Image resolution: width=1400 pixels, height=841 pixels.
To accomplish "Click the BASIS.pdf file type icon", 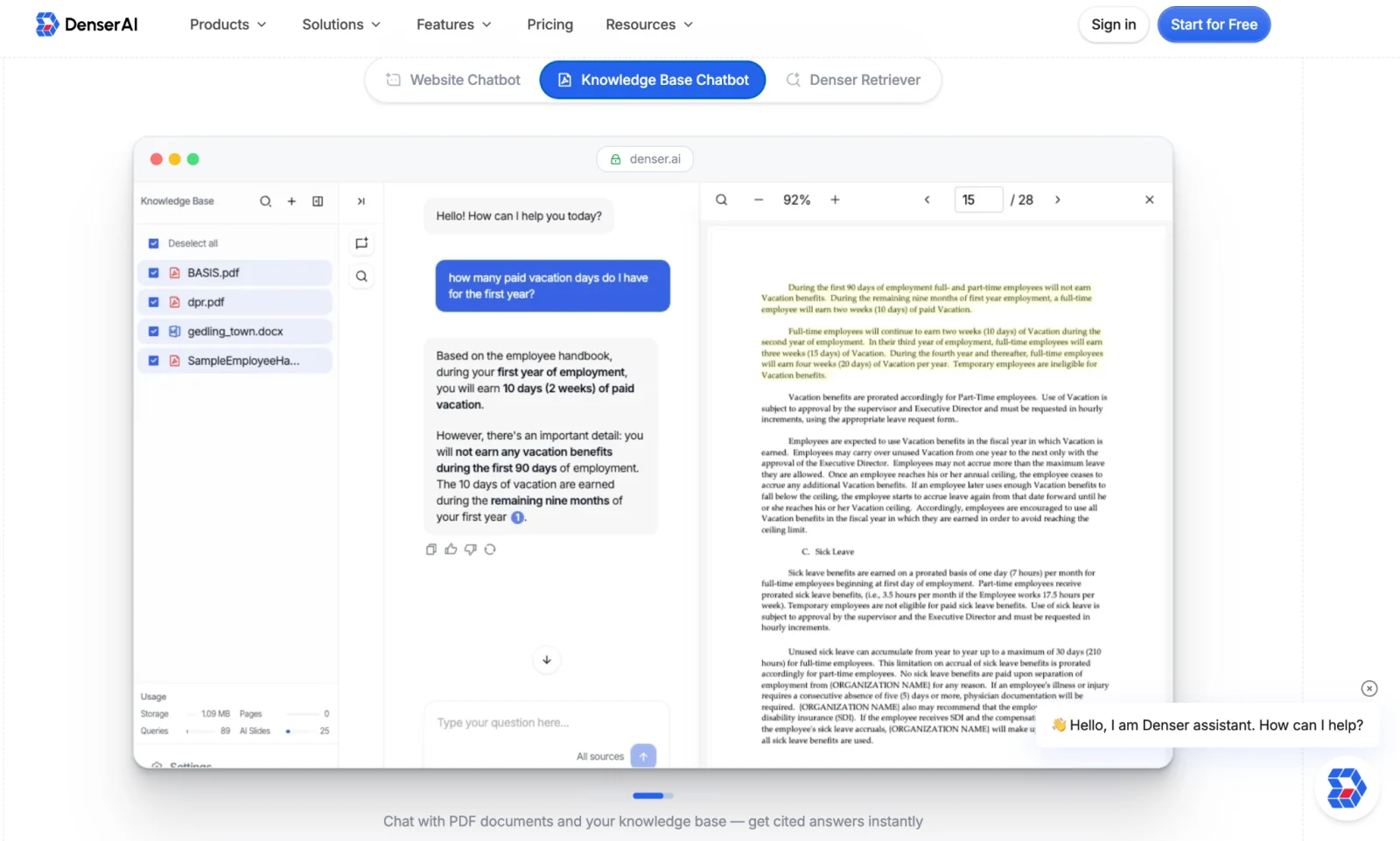I will 174,273.
